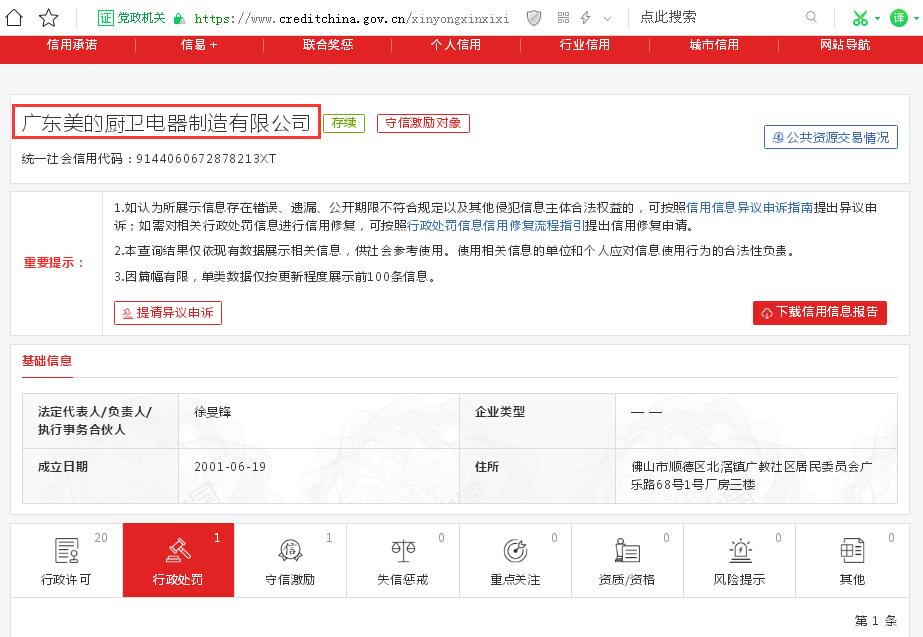Click the green padlock security icon
The width and height of the screenshot is (923, 637).
[179, 19]
